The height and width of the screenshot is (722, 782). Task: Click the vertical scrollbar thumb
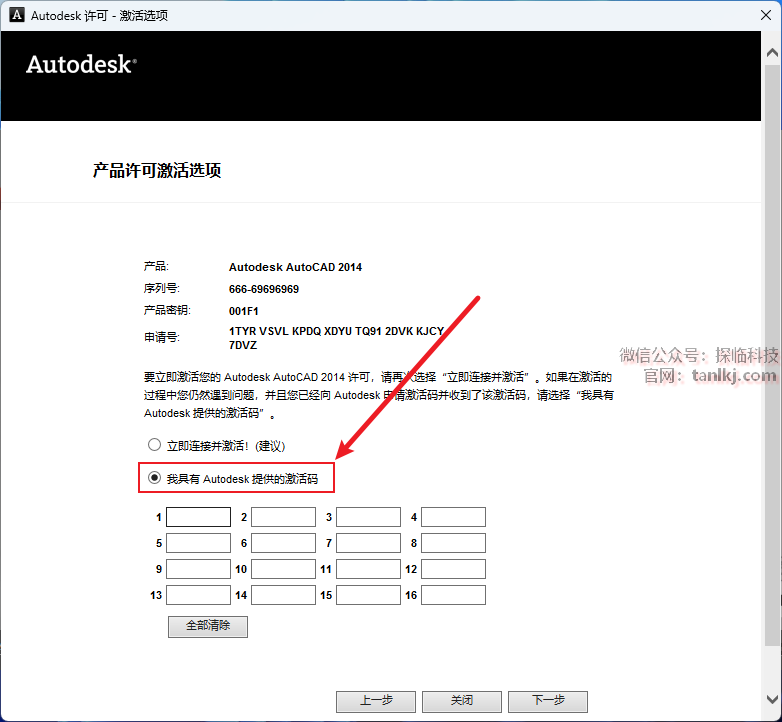click(x=772, y=355)
